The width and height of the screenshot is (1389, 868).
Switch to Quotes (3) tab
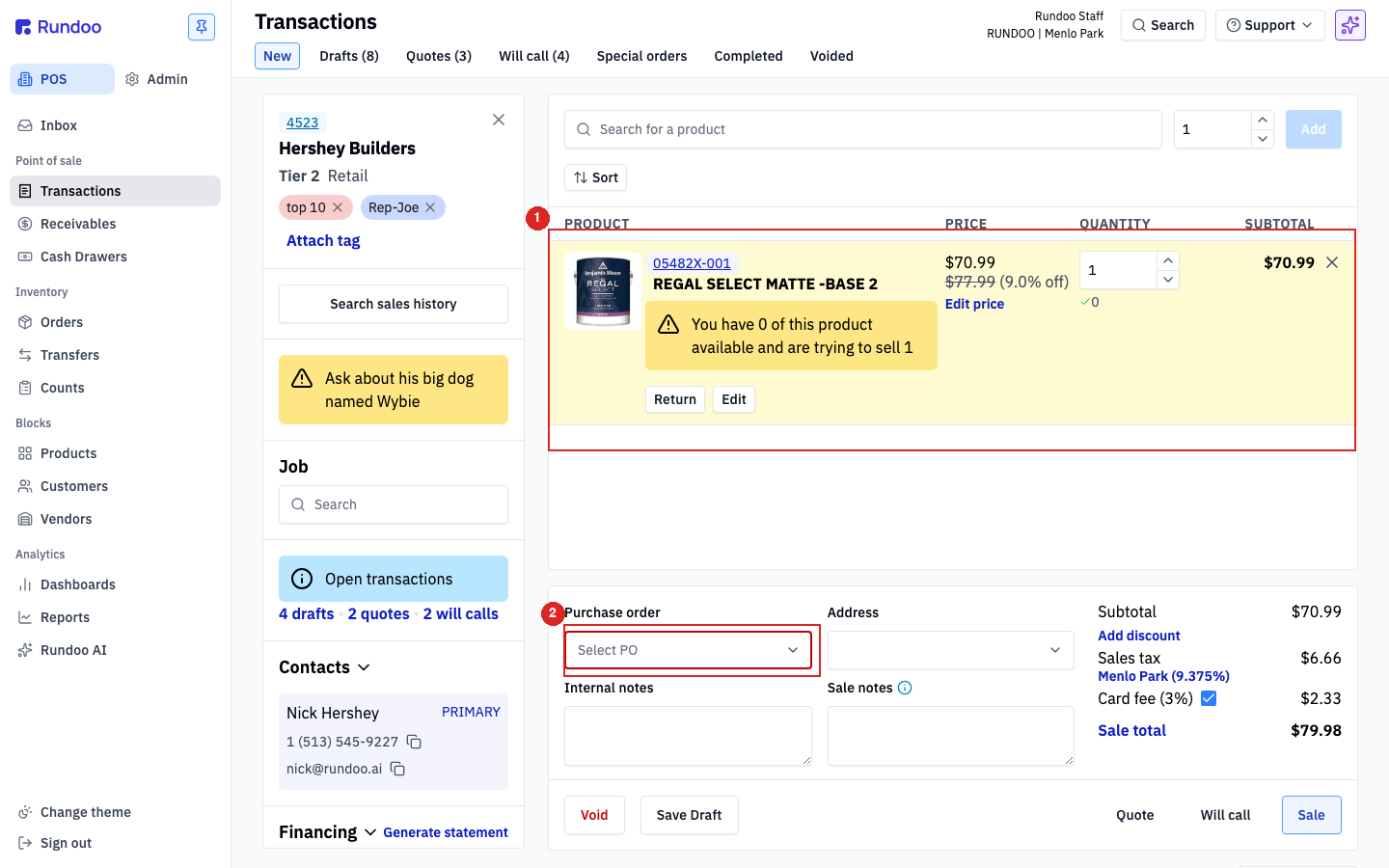pyautogui.click(x=439, y=56)
